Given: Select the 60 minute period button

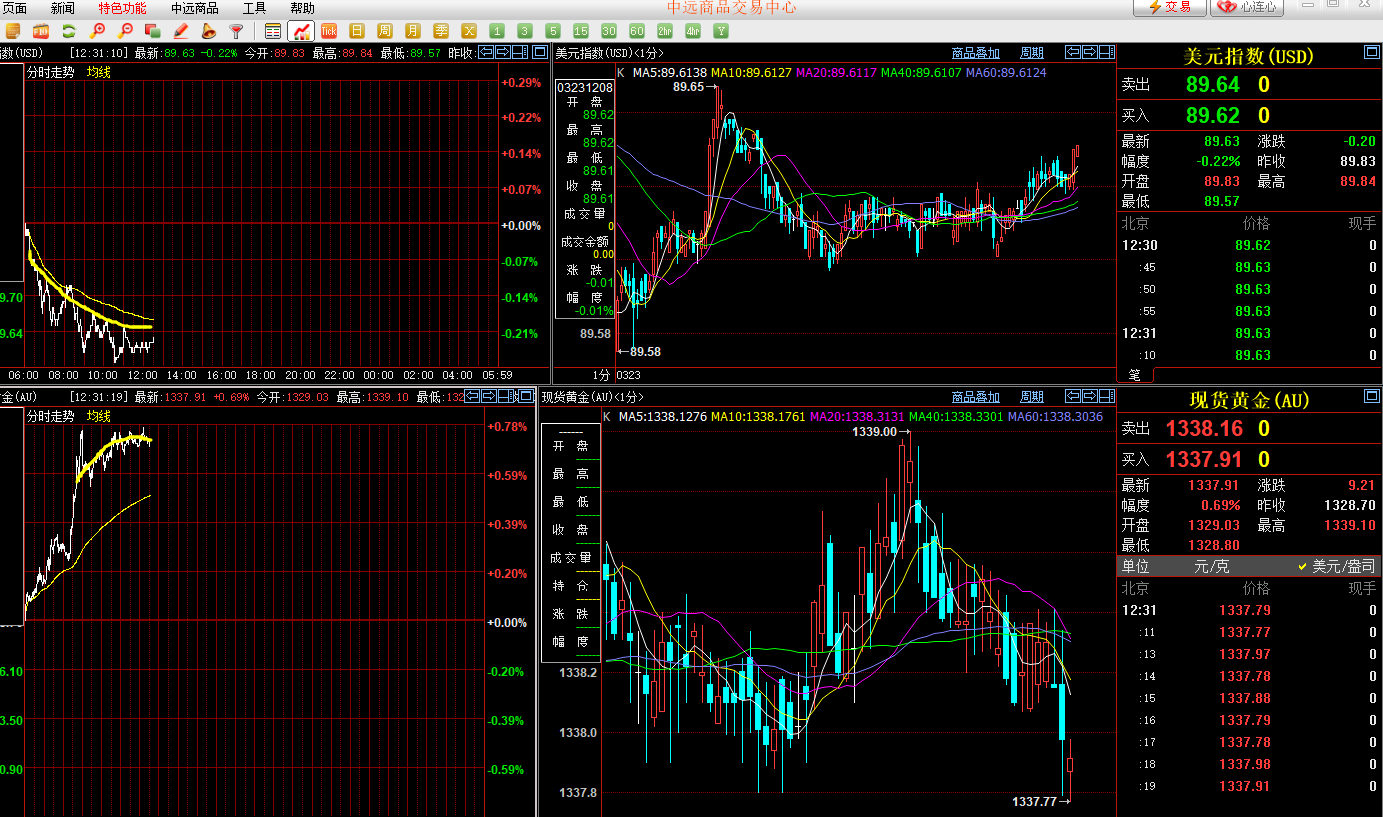Looking at the screenshot, I should (x=637, y=31).
